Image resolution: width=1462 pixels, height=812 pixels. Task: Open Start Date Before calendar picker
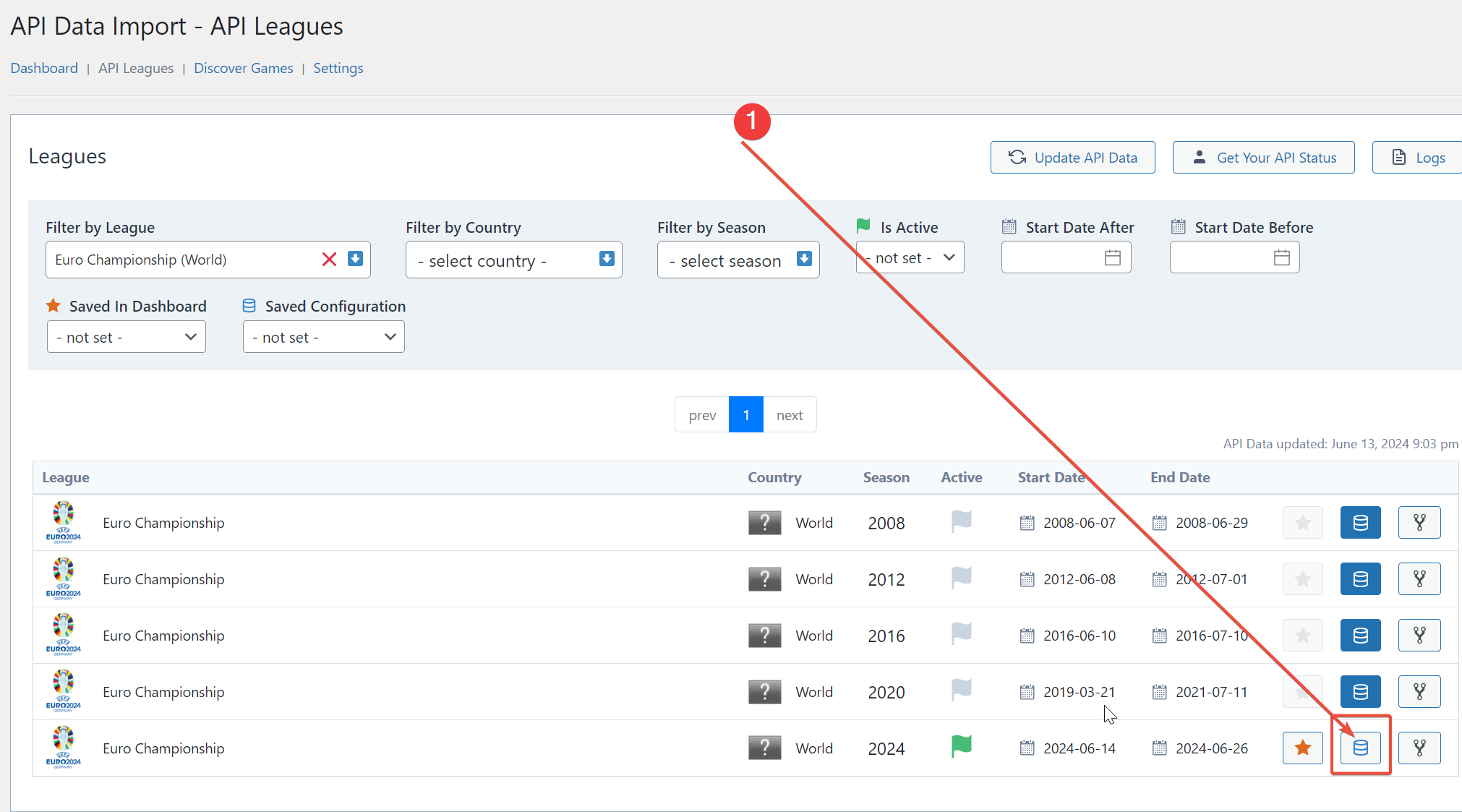click(x=1281, y=257)
